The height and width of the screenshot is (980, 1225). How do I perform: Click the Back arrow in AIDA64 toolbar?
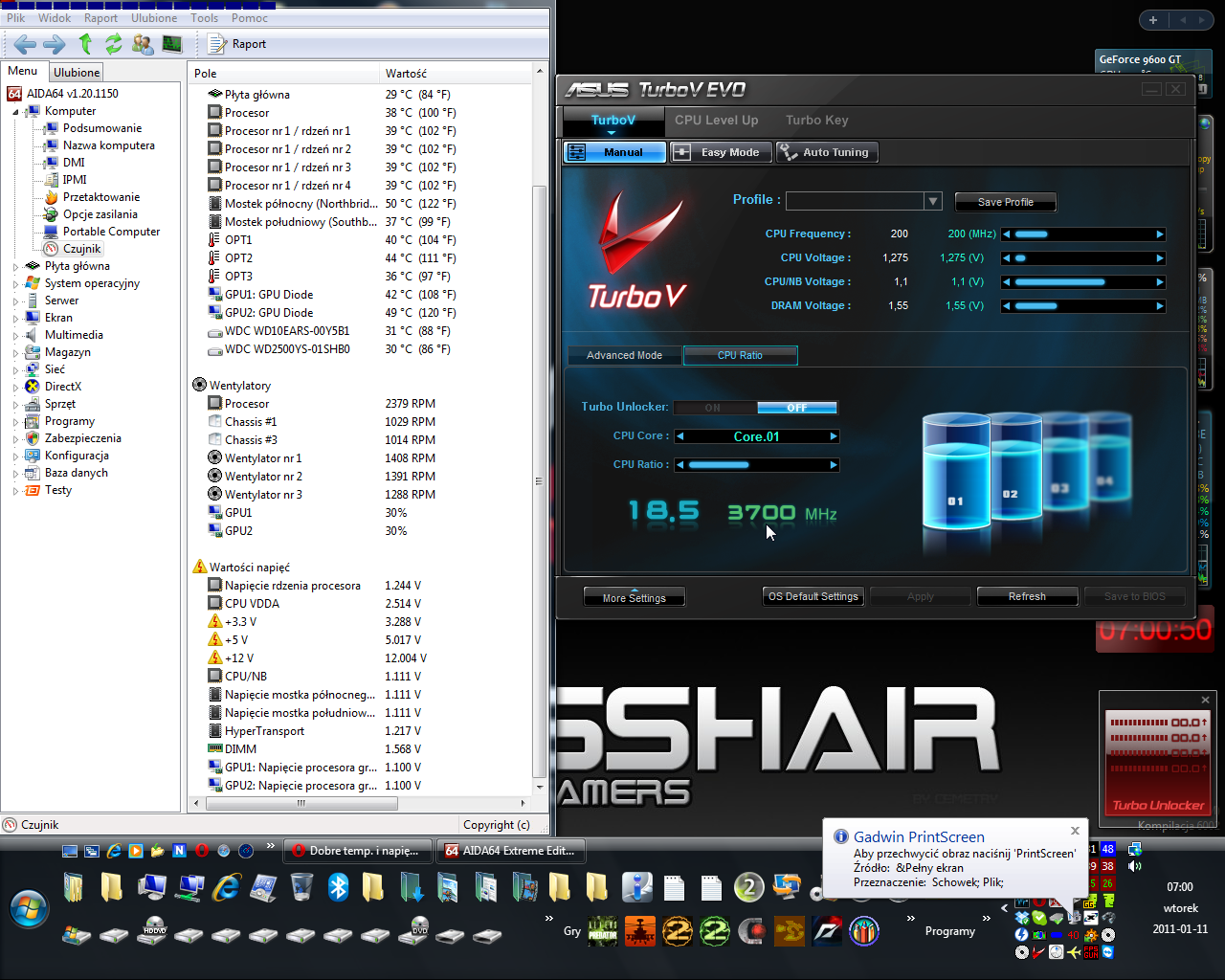(x=26, y=44)
